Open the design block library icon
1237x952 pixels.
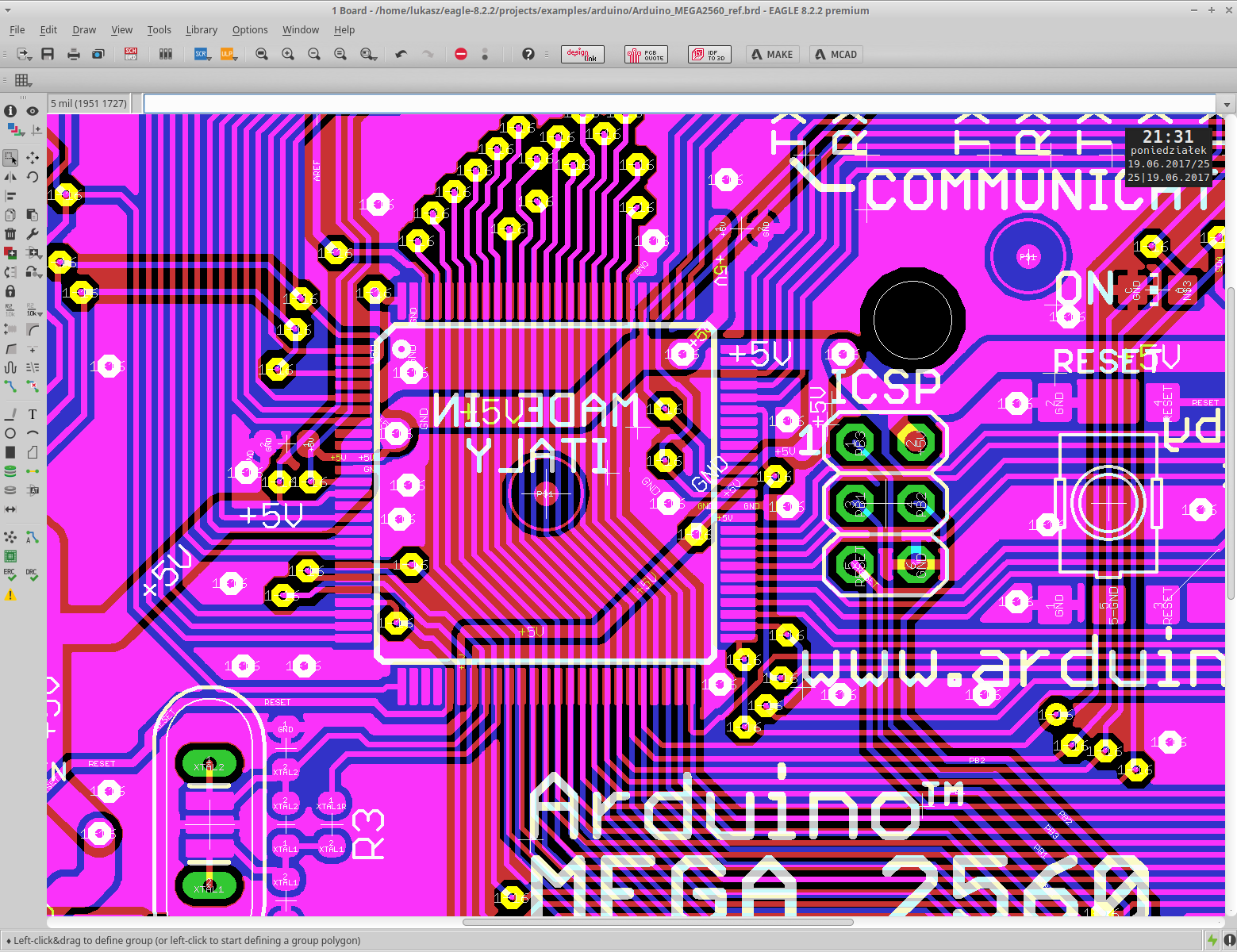pyautogui.click(x=166, y=54)
